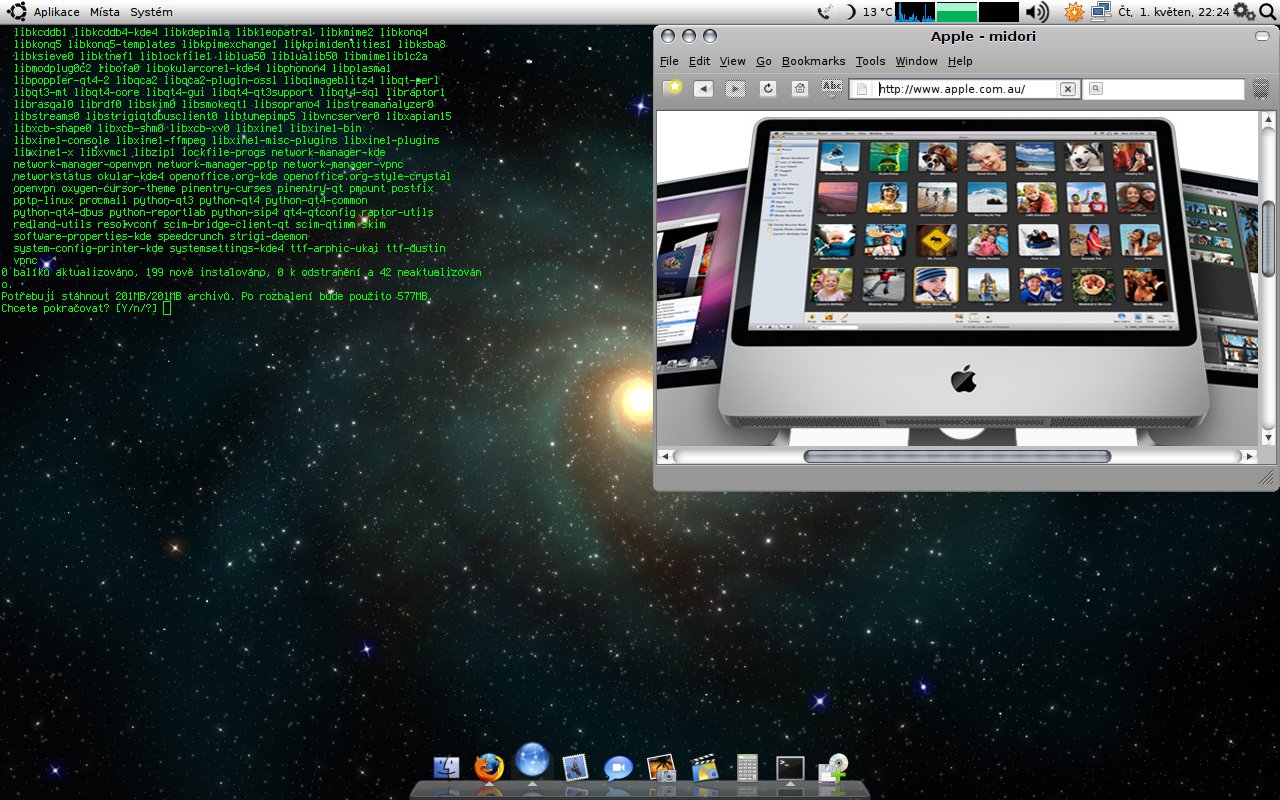This screenshot has width=1280, height=800.
Task: Open Mail stamp icon in dock
Action: 575,767
